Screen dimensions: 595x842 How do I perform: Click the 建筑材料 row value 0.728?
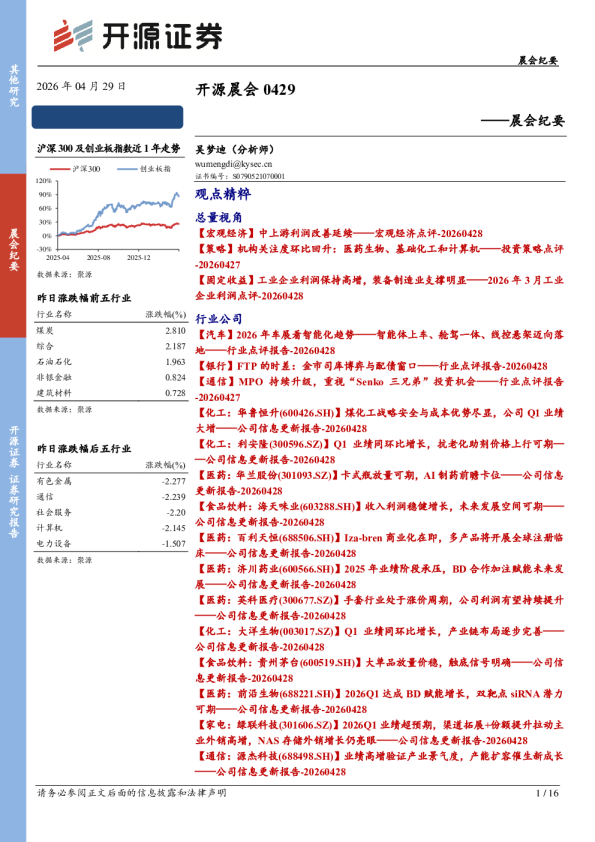click(175, 393)
